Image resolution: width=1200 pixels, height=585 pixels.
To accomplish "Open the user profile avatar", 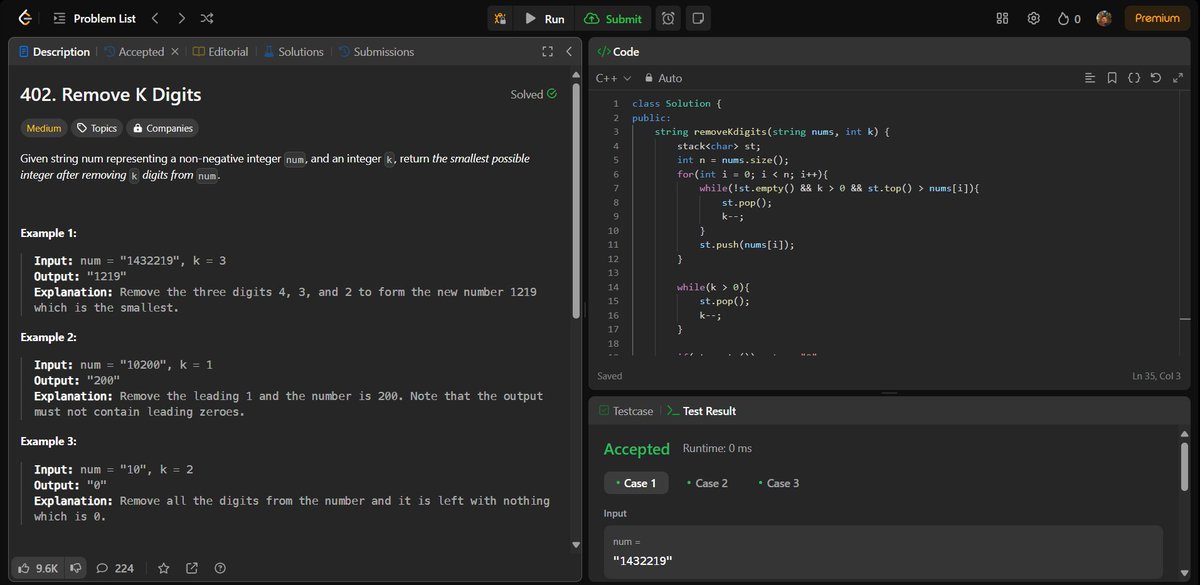I will pyautogui.click(x=1104, y=18).
